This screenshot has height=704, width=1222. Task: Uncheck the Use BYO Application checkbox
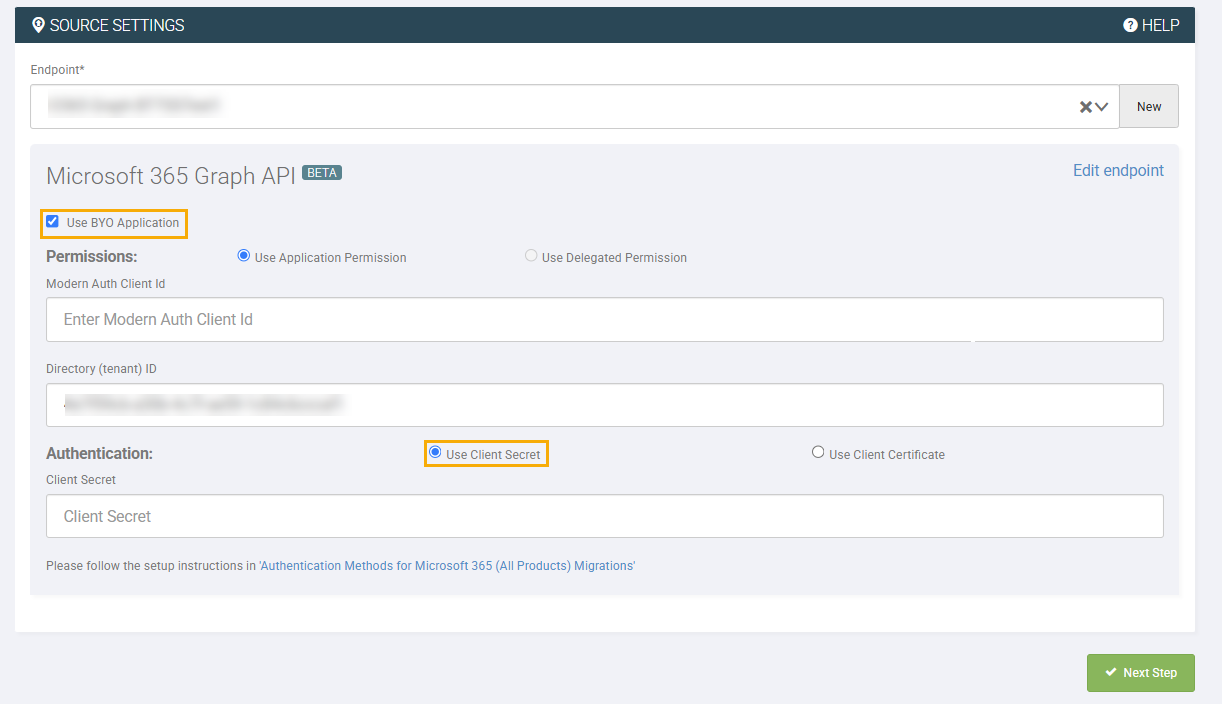(53, 222)
